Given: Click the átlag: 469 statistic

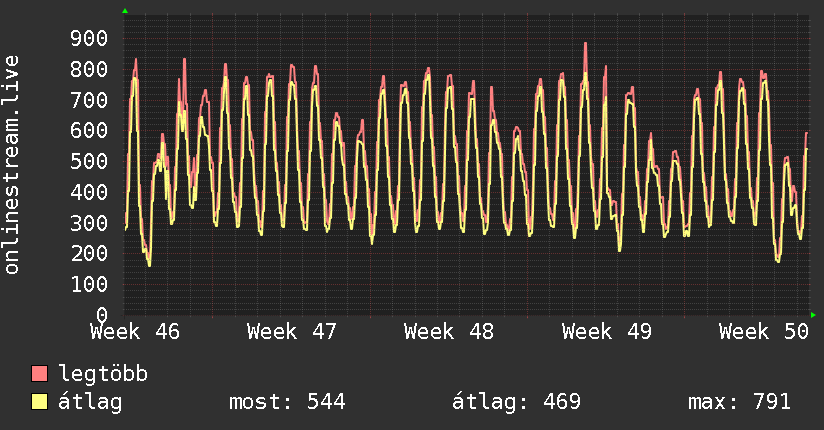Looking at the screenshot, I should [517, 402].
